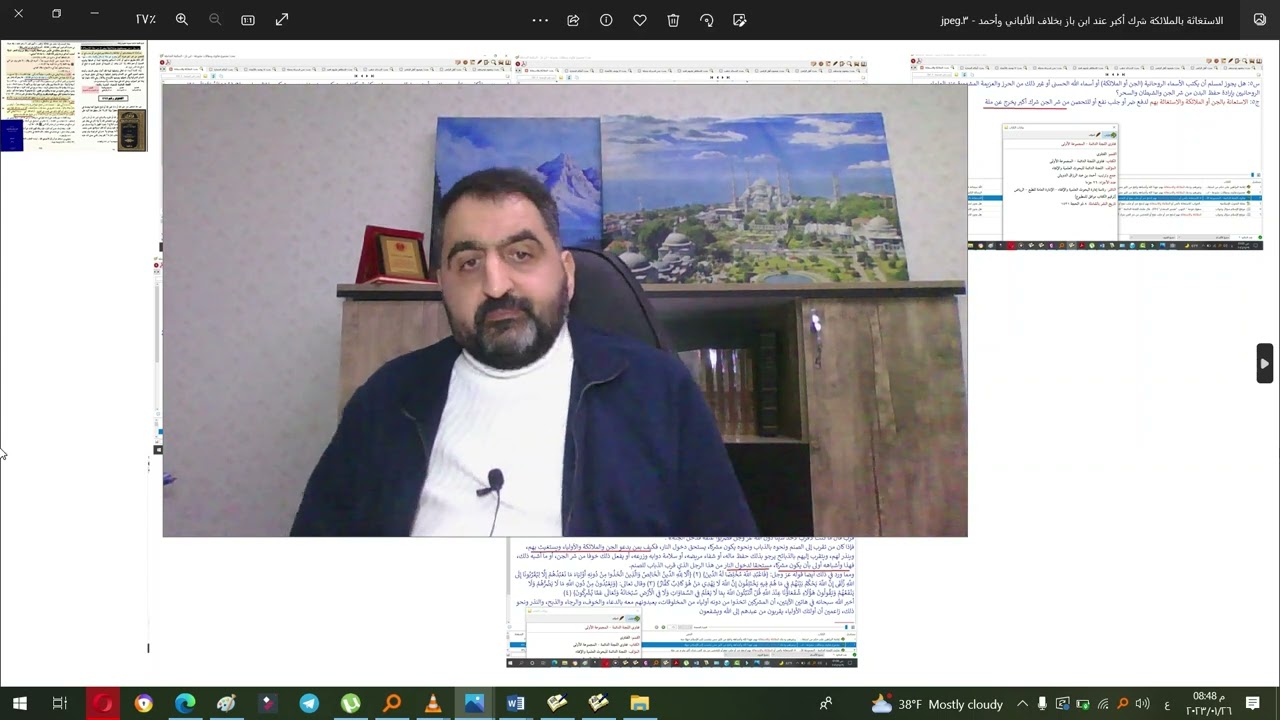The width and height of the screenshot is (1280, 720).
Task: Open clock and date flyout
Action: [1208, 704]
